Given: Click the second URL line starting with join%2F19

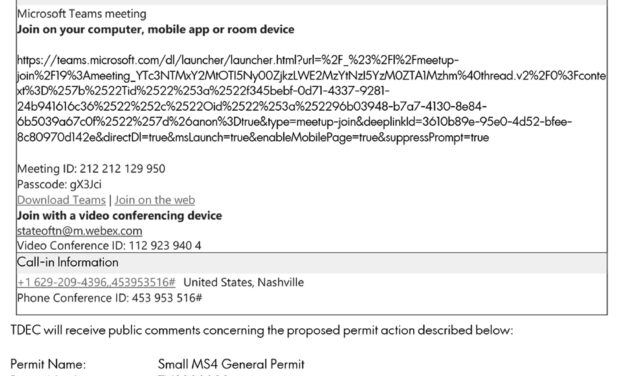Looking at the screenshot, I should click(312, 76).
